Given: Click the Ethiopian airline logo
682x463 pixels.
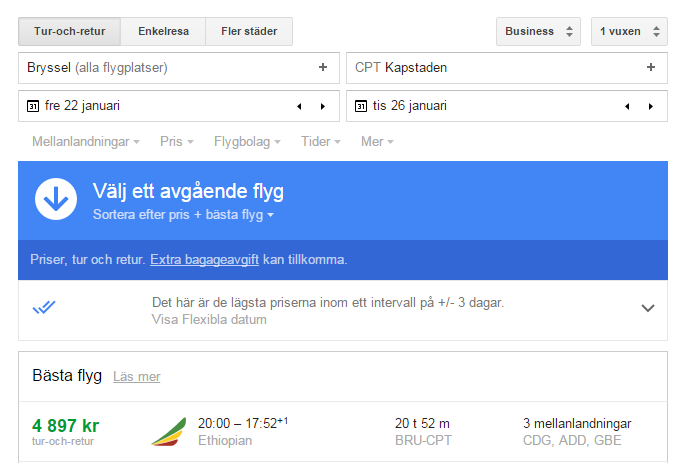Looking at the screenshot, I should [x=168, y=431].
